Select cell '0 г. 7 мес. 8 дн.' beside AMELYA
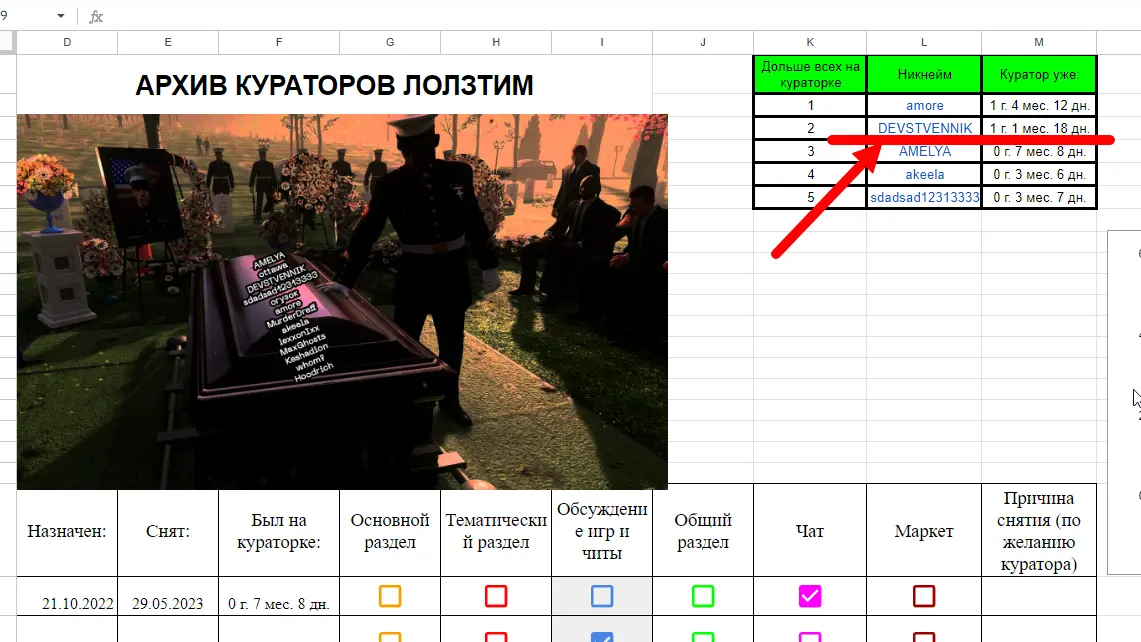This screenshot has height=642, width=1141. tap(1039, 151)
